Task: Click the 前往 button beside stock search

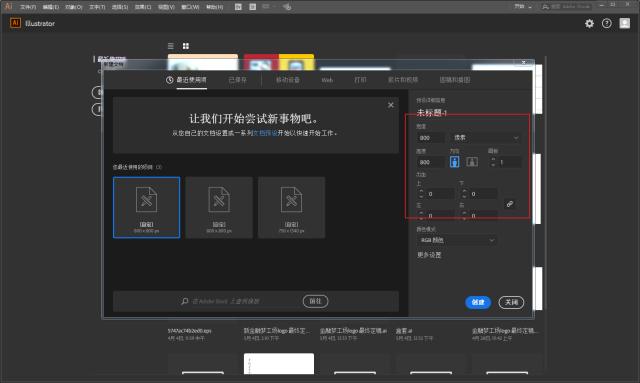Action: coord(315,301)
